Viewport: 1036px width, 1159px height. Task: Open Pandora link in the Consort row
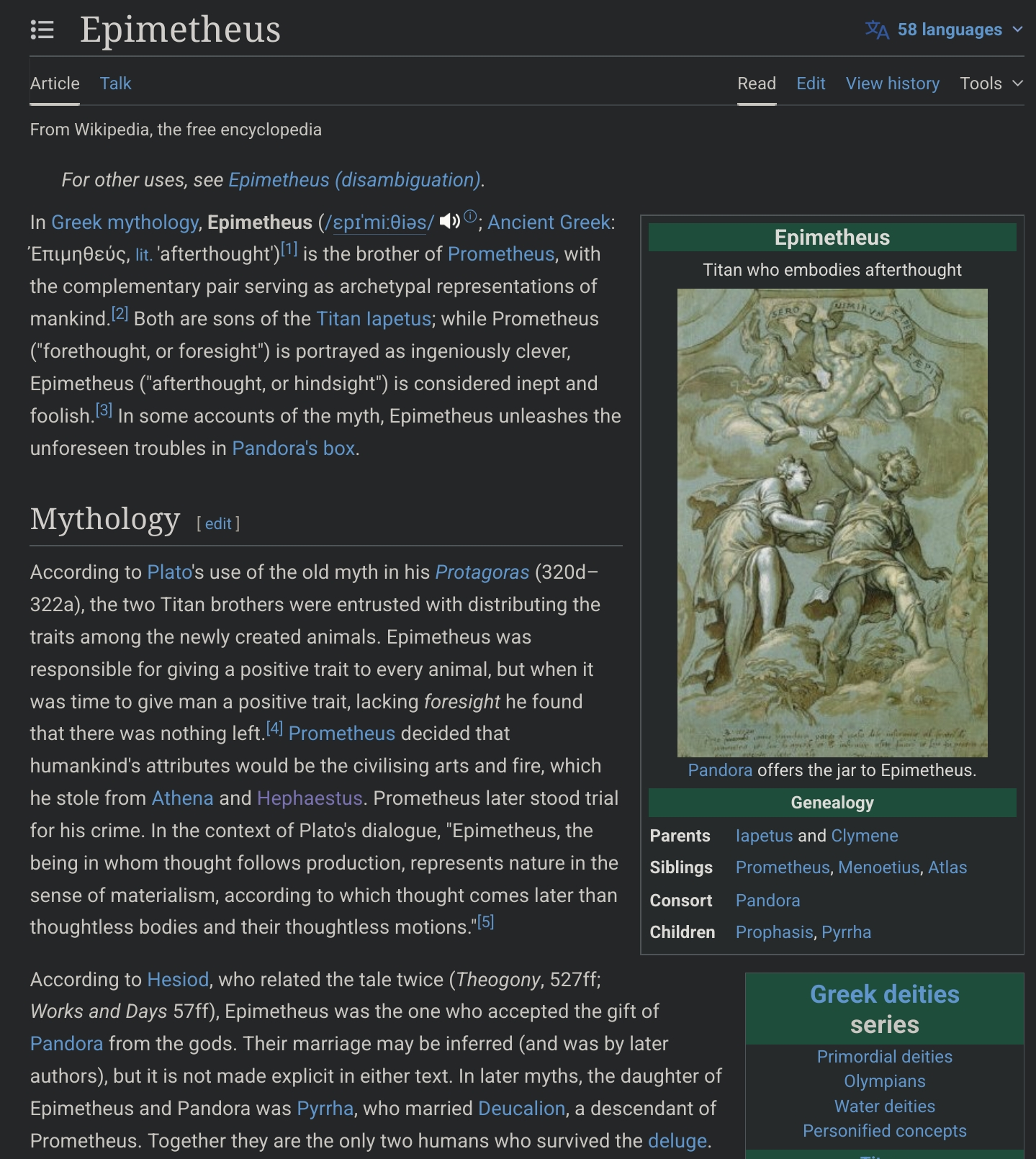(767, 901)
